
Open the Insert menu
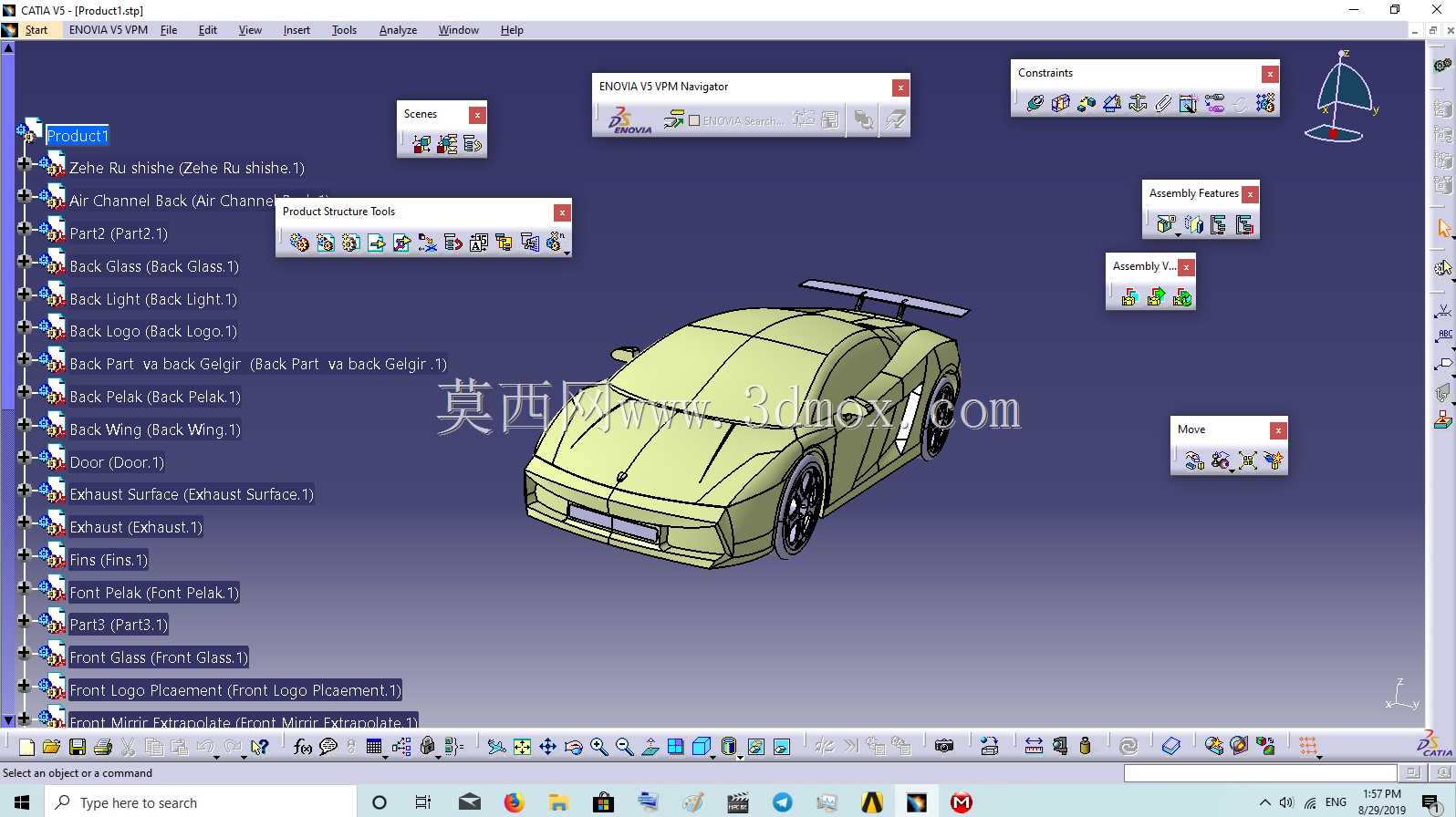tap(296, 30)
